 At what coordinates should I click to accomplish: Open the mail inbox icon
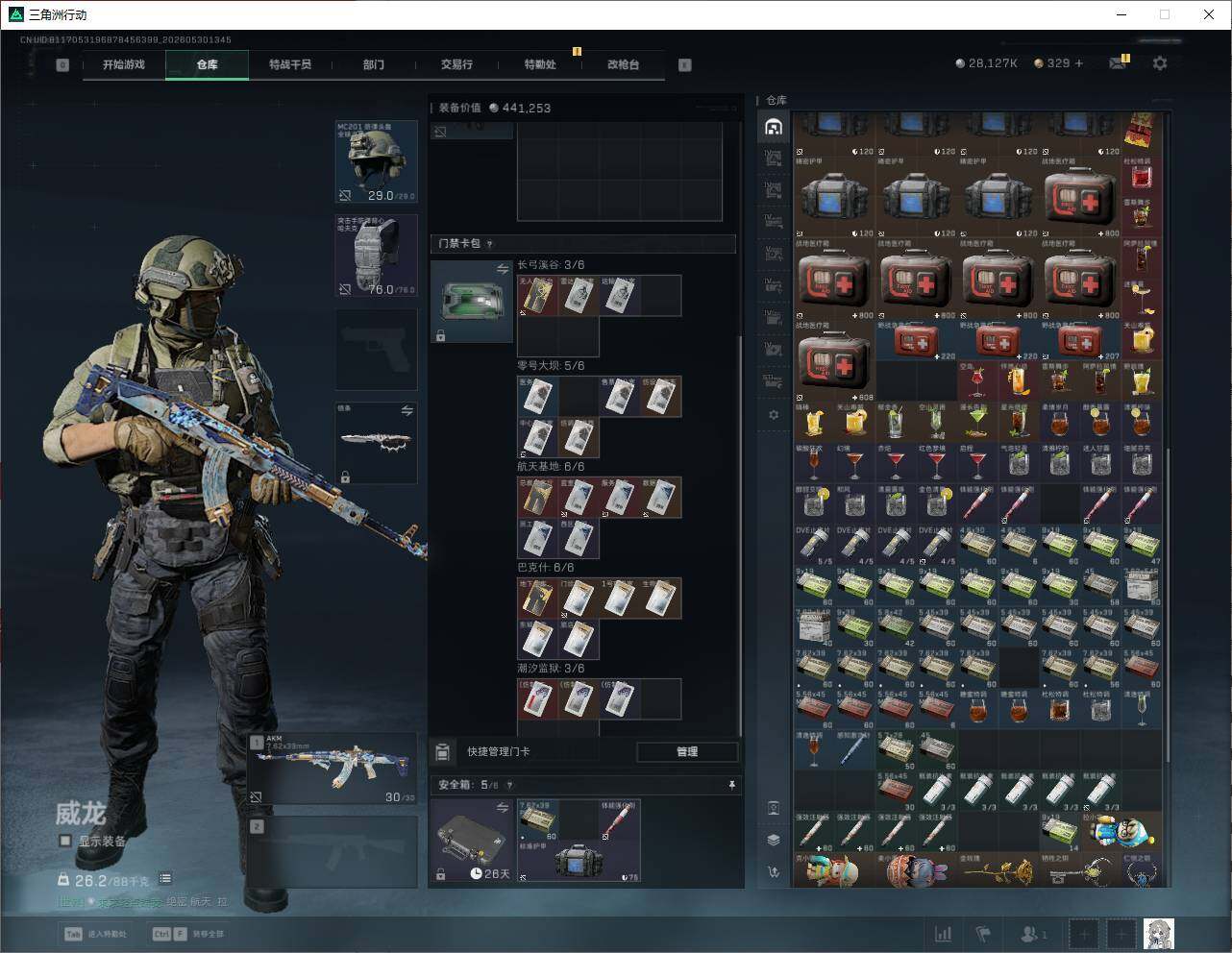click(1118, 63)
